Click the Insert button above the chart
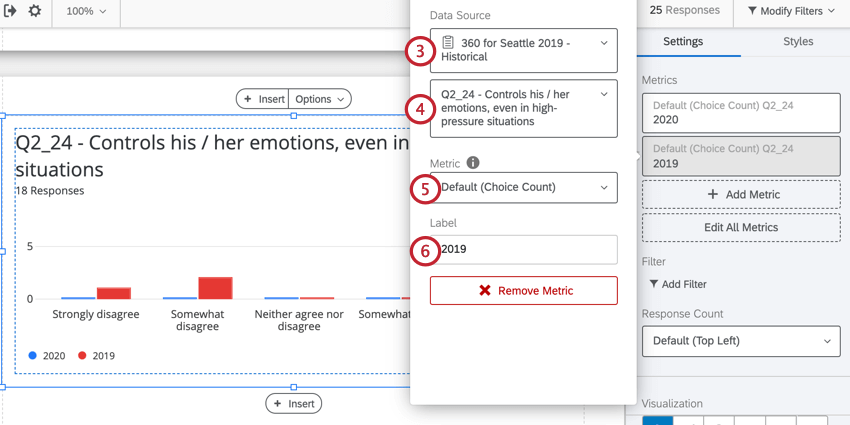 coord(263,99)
